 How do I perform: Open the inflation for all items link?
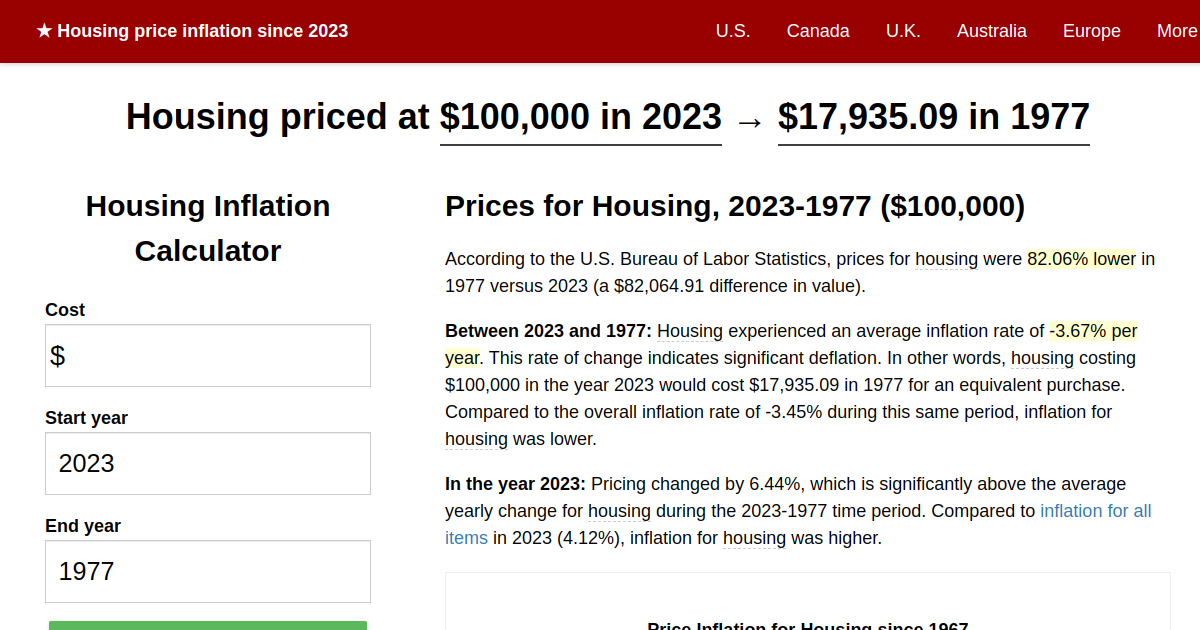pos(1098,510)
